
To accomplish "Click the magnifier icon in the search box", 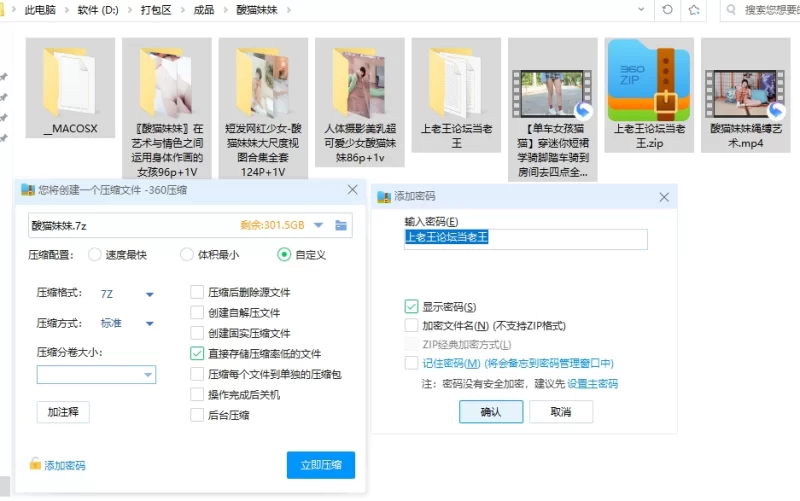I will click(731, 10).
